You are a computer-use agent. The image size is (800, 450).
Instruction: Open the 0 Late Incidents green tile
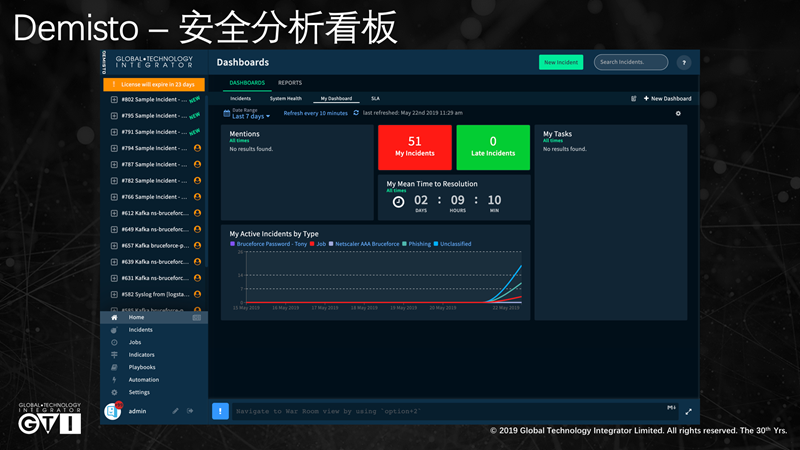493,147
